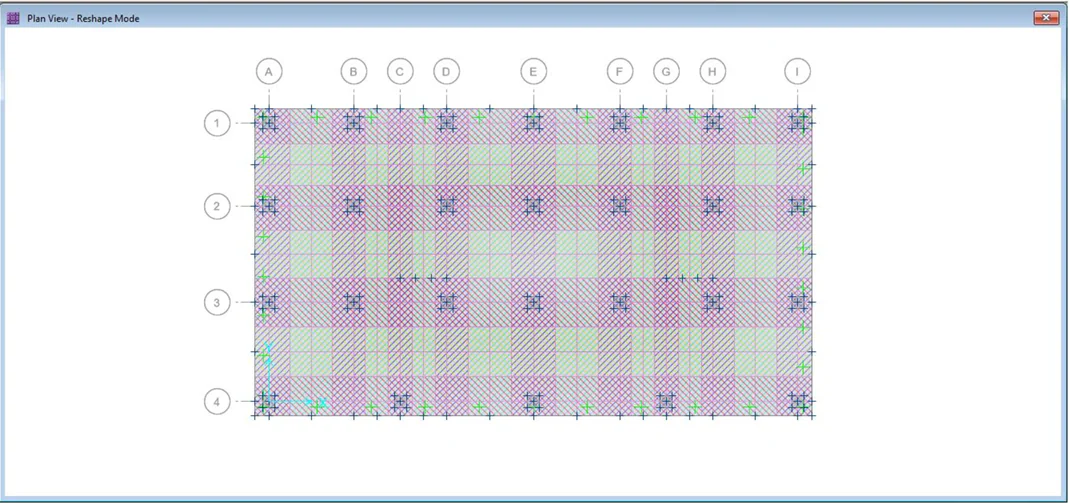1070x503 pixels.
Task: Select column at grid intersection E-2
Action: tap(533, 206)
